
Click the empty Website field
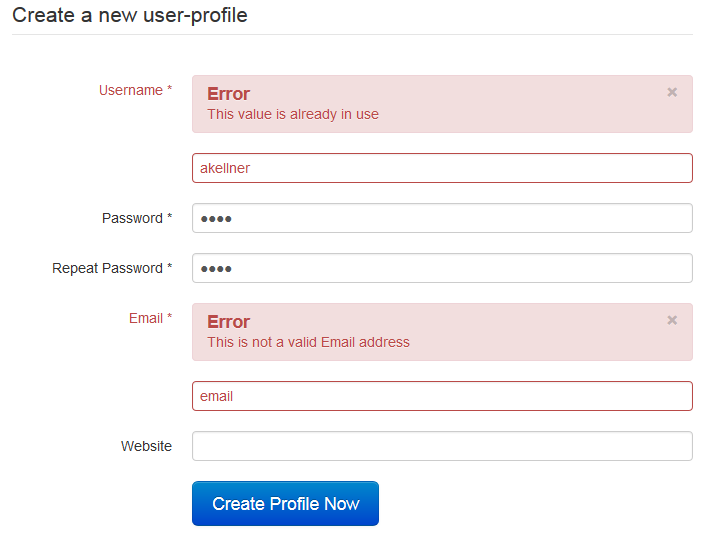pos(442,446)
